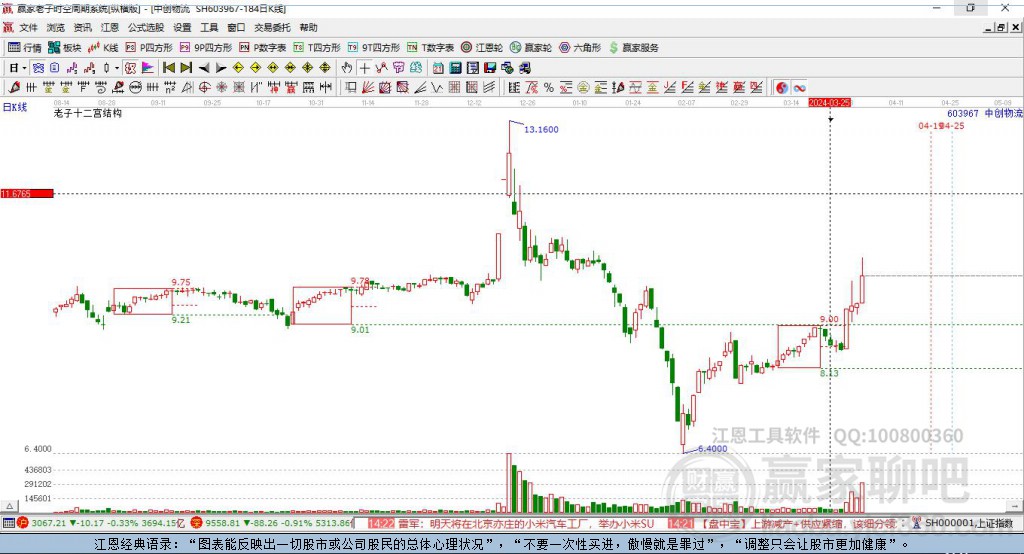Click the zigzag wave line tool

(437, 88)
